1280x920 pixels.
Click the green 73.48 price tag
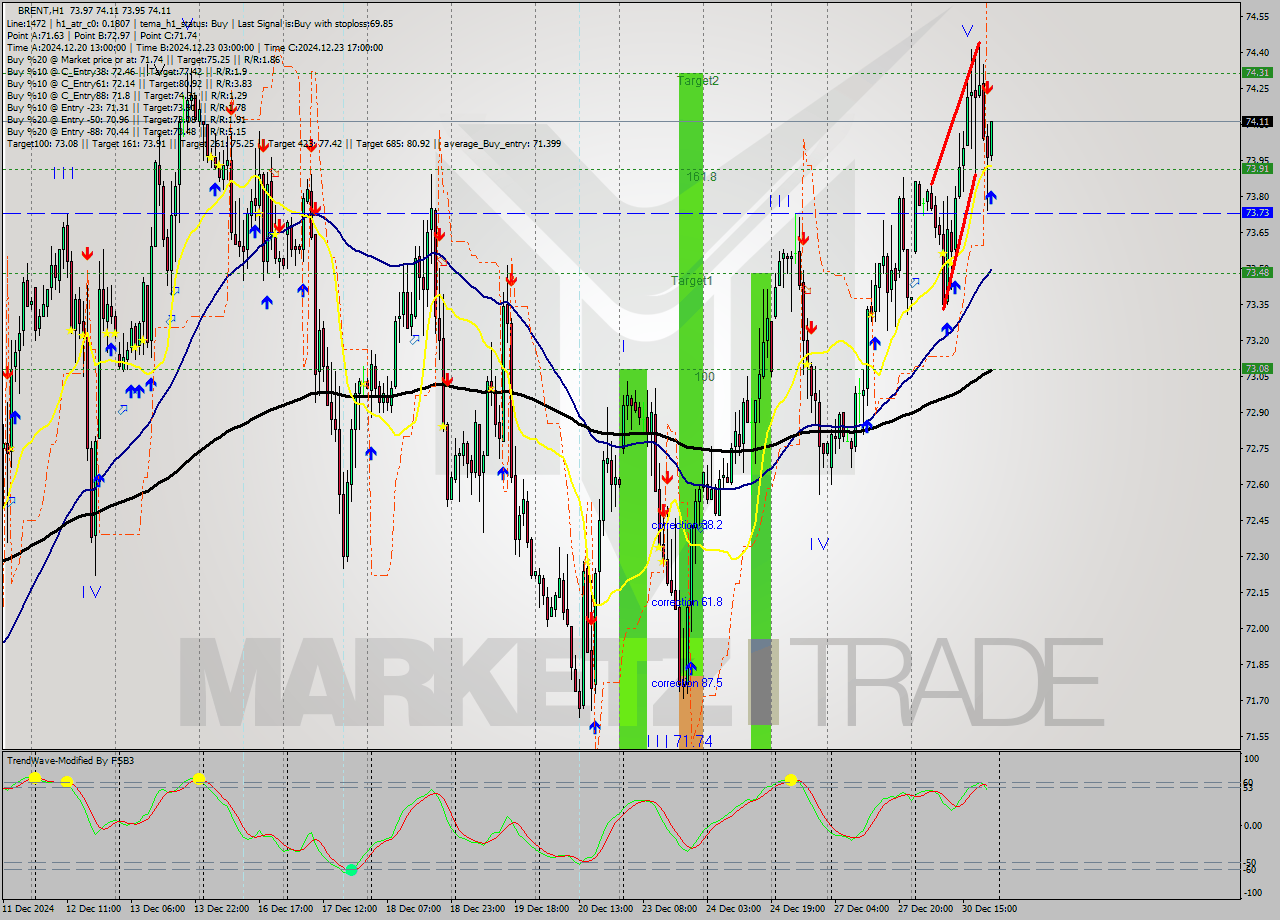point(1257,273)
